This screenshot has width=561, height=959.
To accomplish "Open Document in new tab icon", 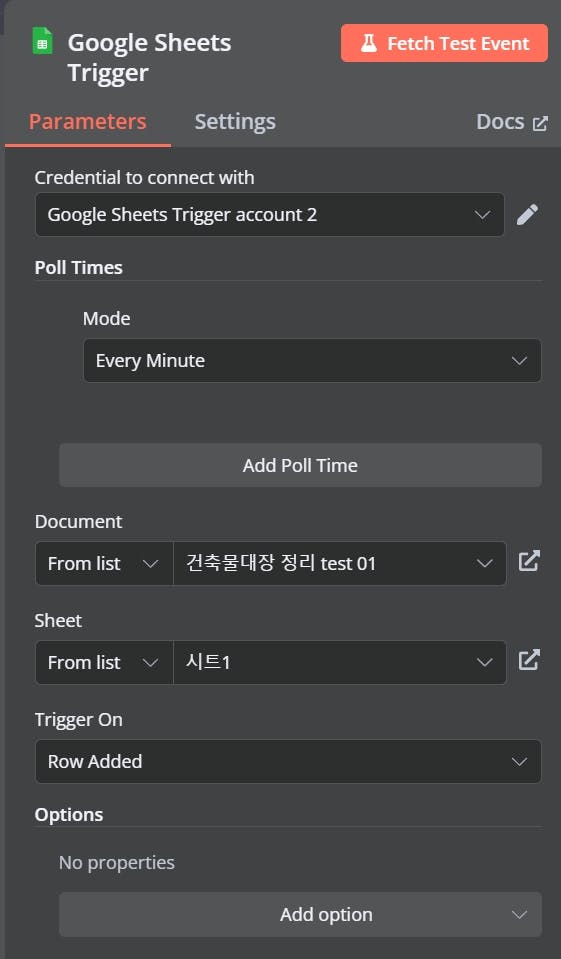I will pos(529,561).
